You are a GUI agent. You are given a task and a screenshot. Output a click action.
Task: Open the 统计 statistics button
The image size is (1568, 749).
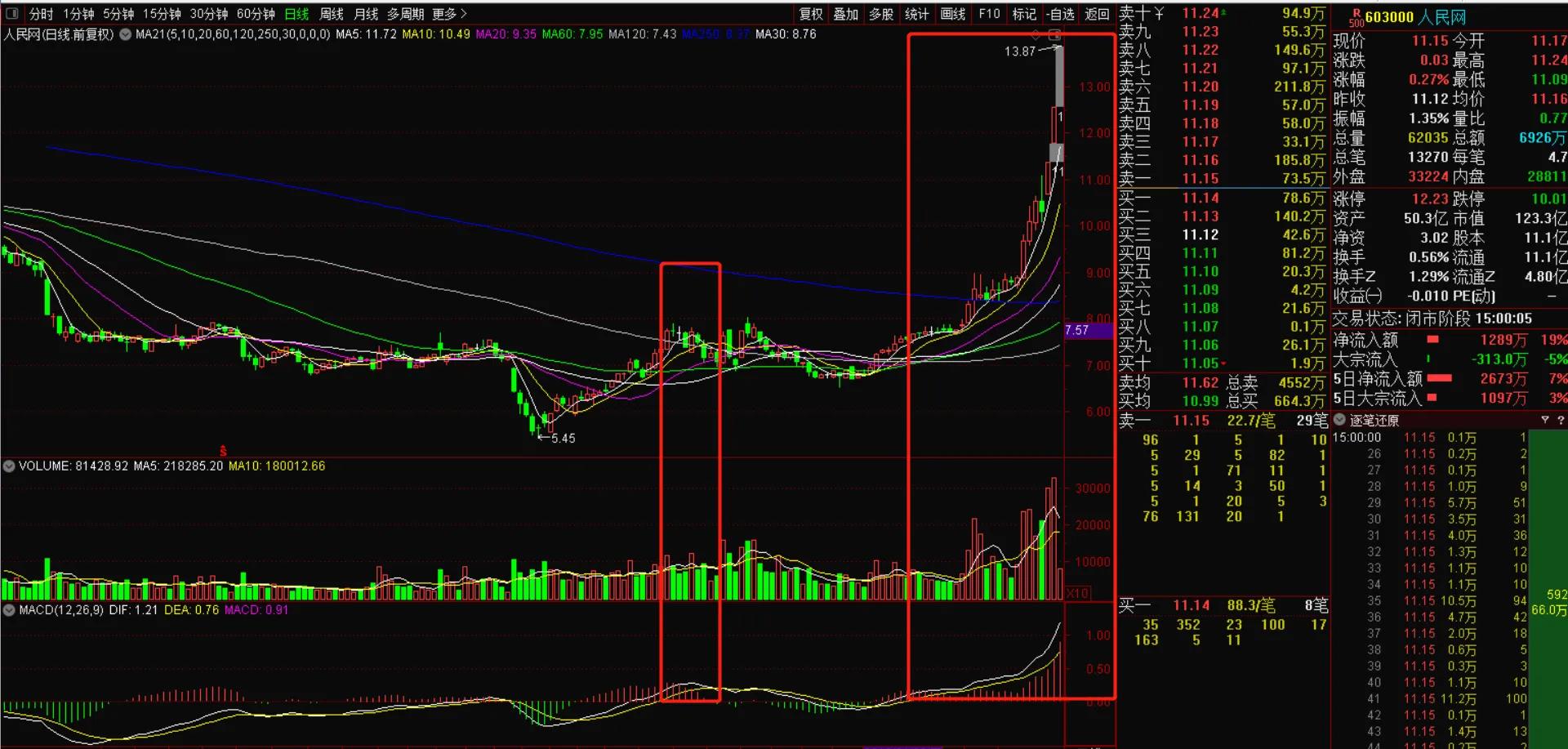click(x=916, y=14)
